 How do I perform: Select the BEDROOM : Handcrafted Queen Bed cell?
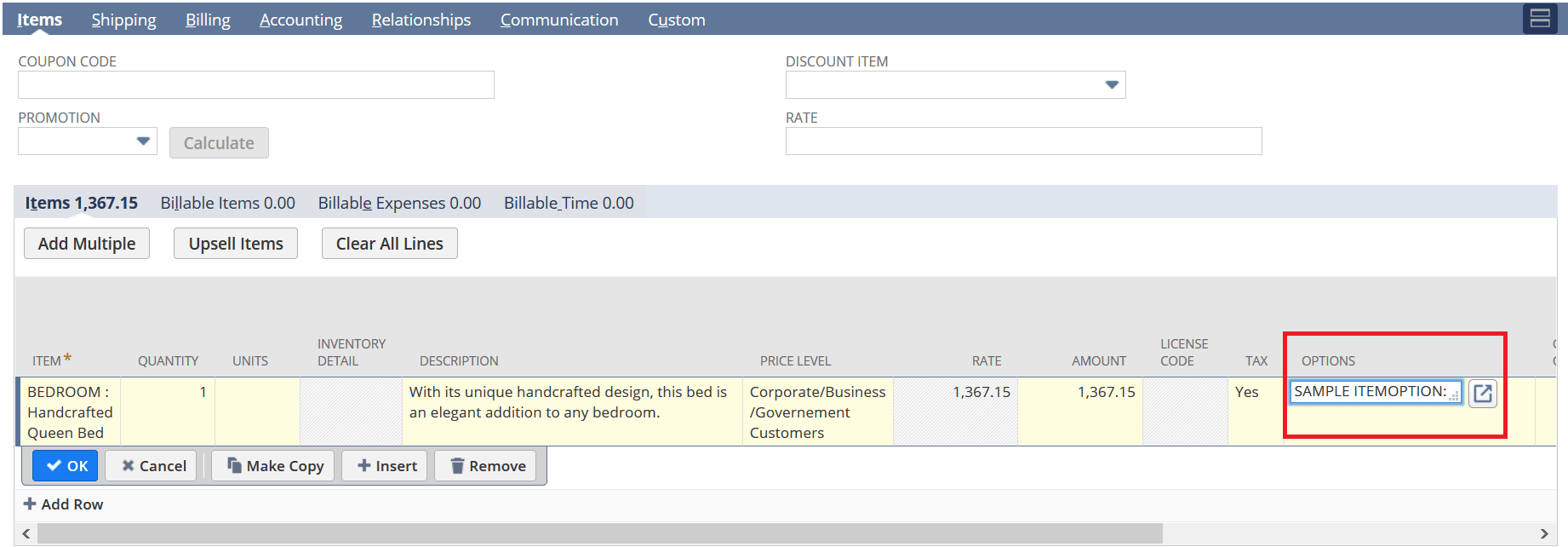pyautogui.click(x=70, y=412)
